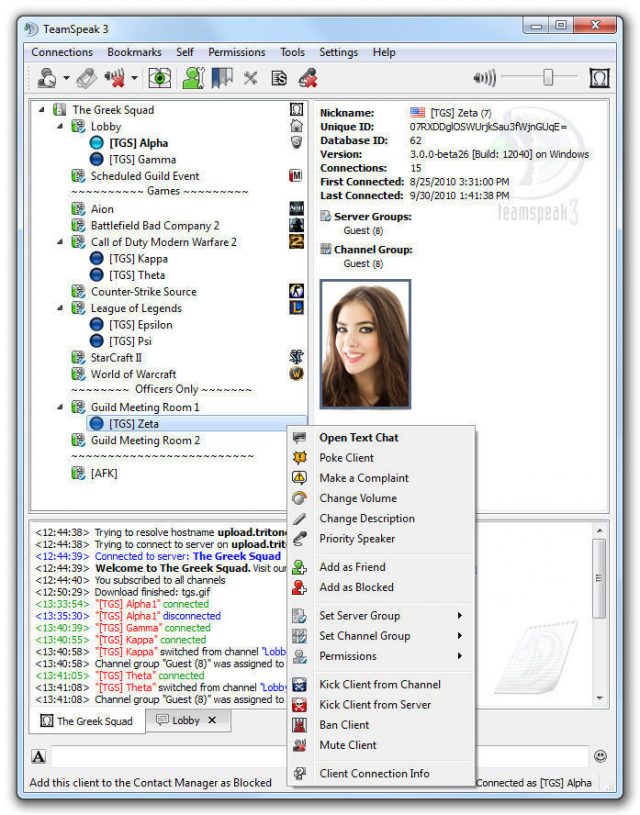This screenshot has width=640, height=815.
Task: Open the contacts list toolbar icon
Action: tap(194, 78)
